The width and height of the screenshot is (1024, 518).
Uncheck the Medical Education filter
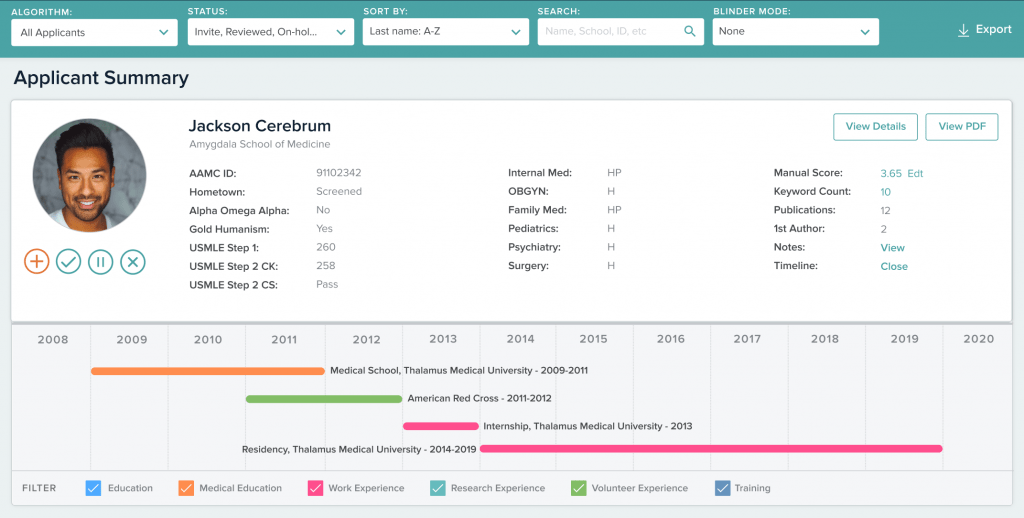pyautogui.click(x=185, y=488)
